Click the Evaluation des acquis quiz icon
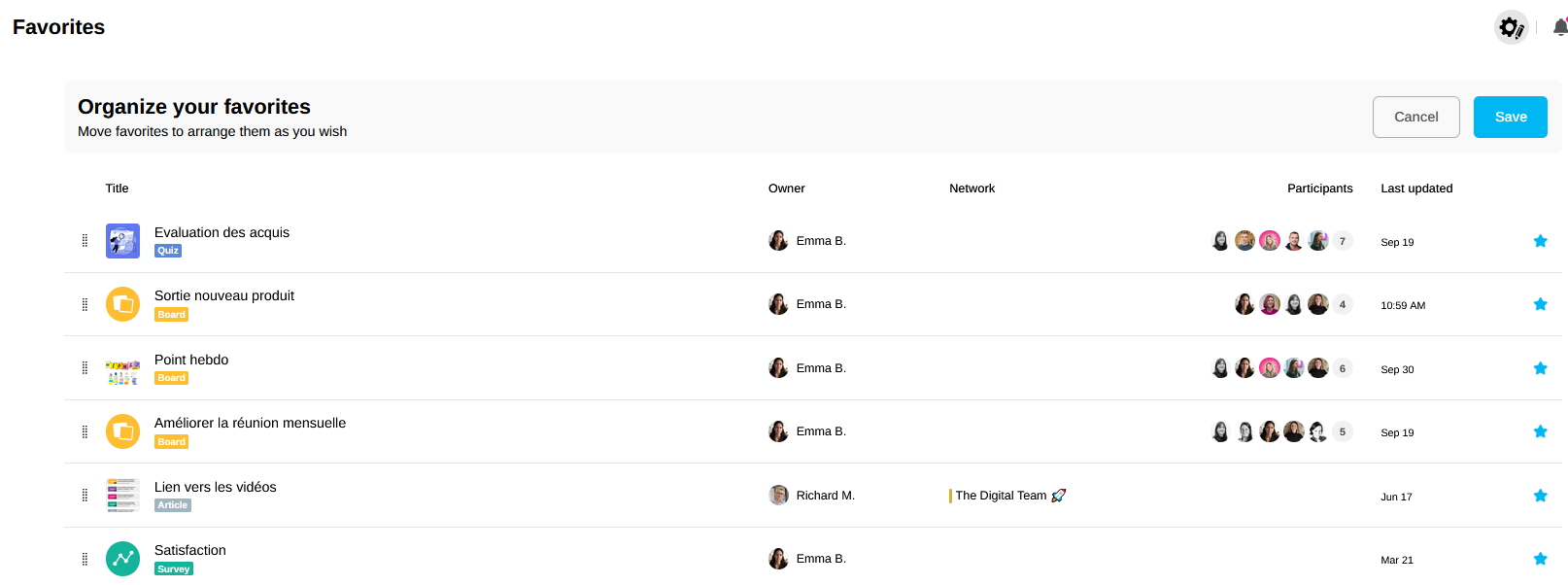The image size is (1568, 585). tap(122, 241)
